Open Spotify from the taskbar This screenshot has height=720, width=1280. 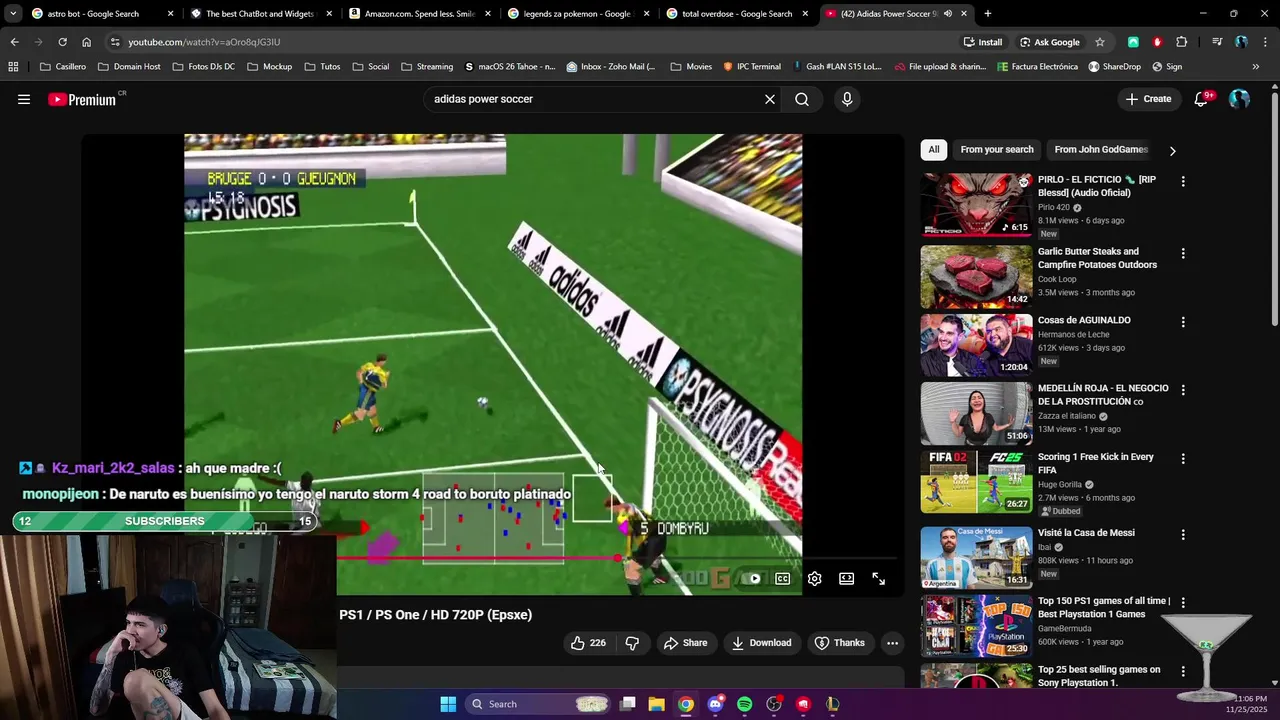coord(744,704)
